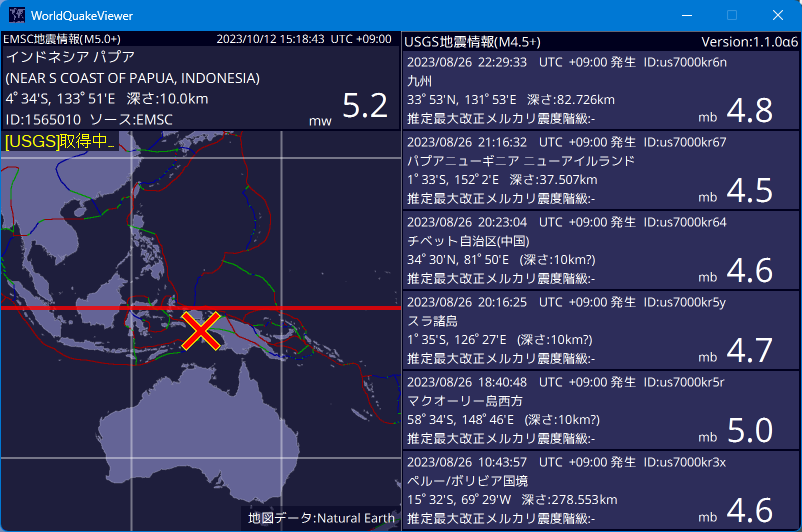Click the ID:us7000kr6n earthquake identifier

pos(685,62)
